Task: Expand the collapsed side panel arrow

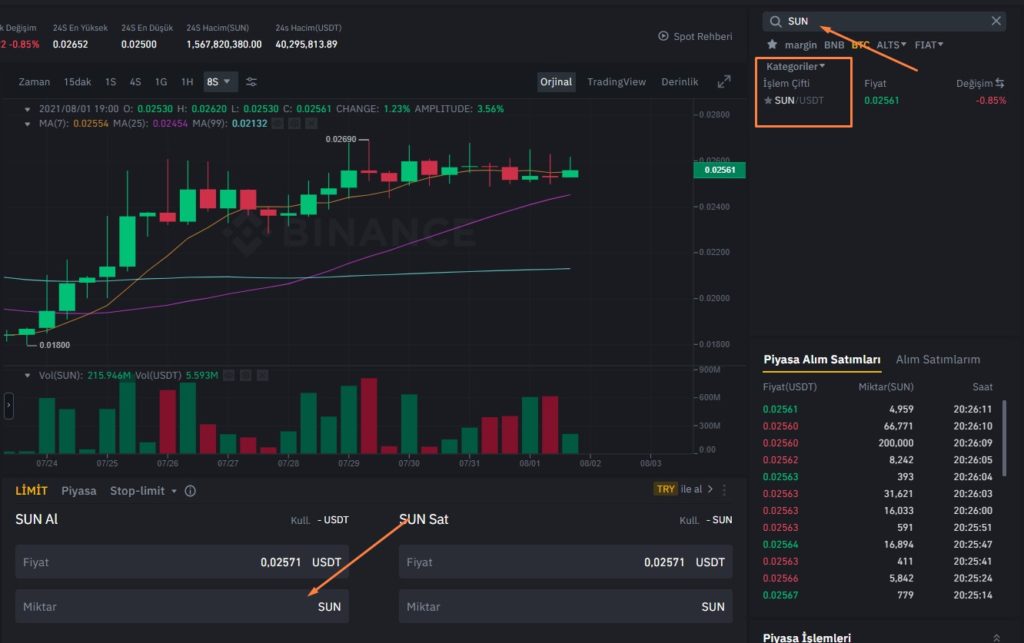Action: (8, 405)
